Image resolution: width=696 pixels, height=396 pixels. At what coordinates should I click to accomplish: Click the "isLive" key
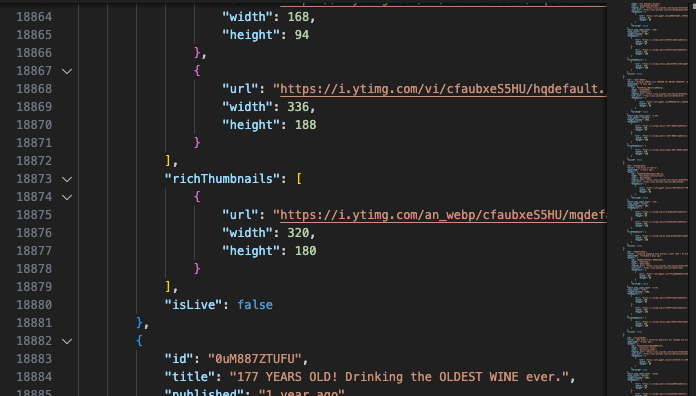pos(193,305)
